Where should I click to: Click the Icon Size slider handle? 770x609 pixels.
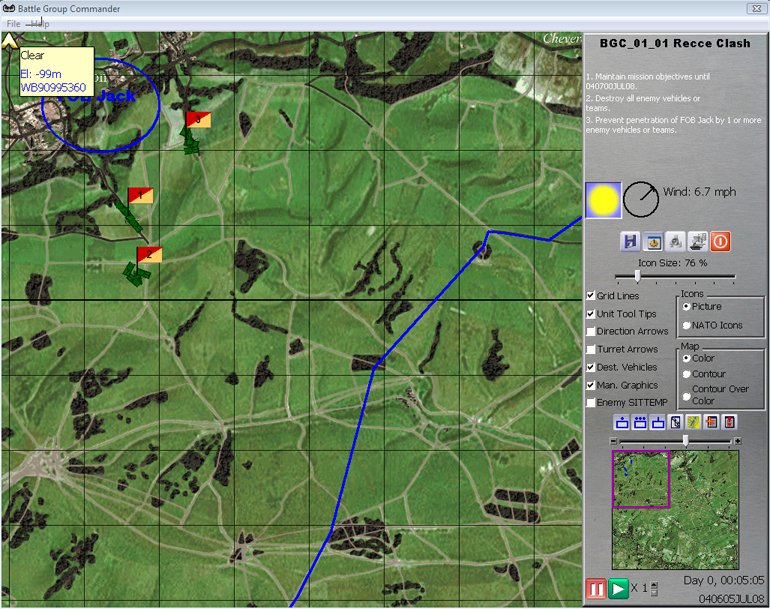click(x=637, y=276)
